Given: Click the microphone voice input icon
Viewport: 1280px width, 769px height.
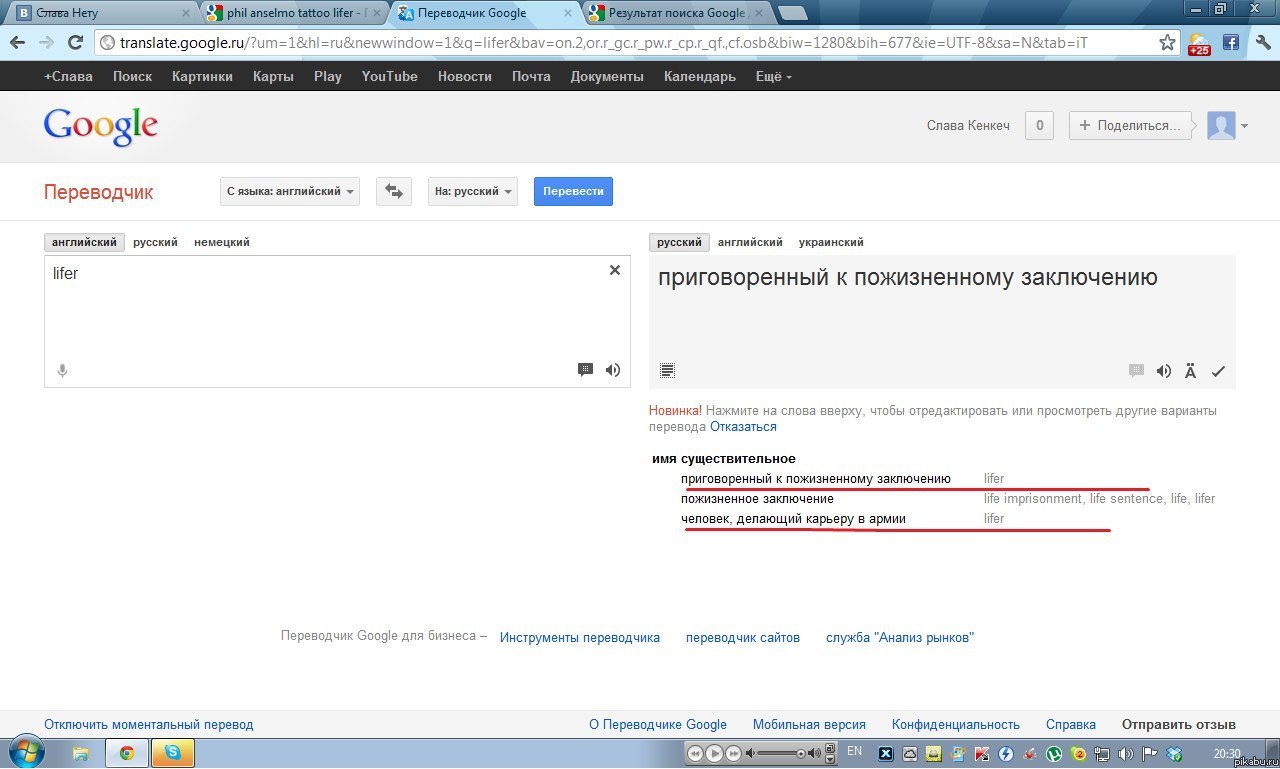Looking at the screenshot, I should pyautogui.click(x=62, y=371).
